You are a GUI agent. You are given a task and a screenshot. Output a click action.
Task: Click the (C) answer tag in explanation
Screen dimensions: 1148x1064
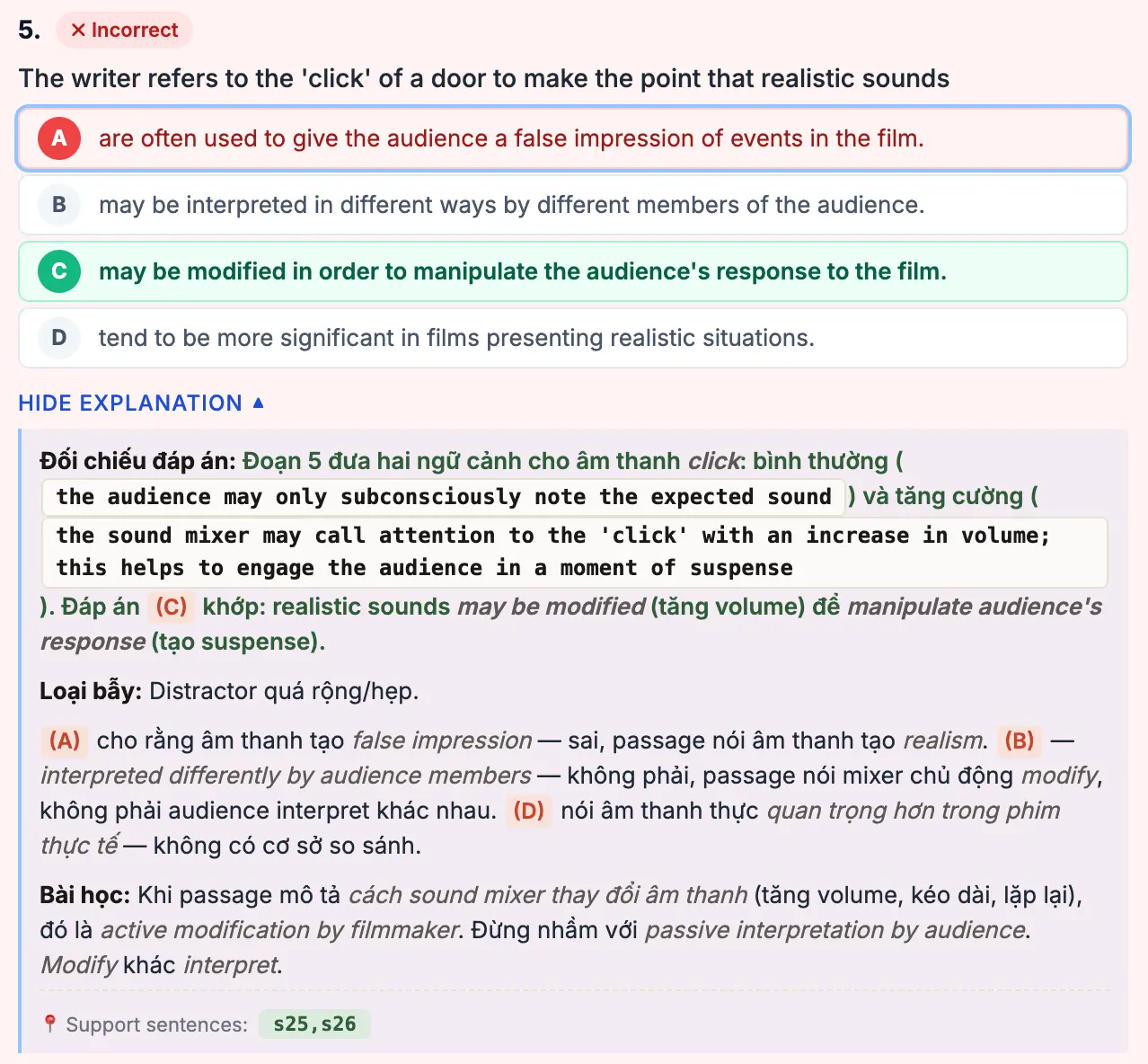click(171, 607)
